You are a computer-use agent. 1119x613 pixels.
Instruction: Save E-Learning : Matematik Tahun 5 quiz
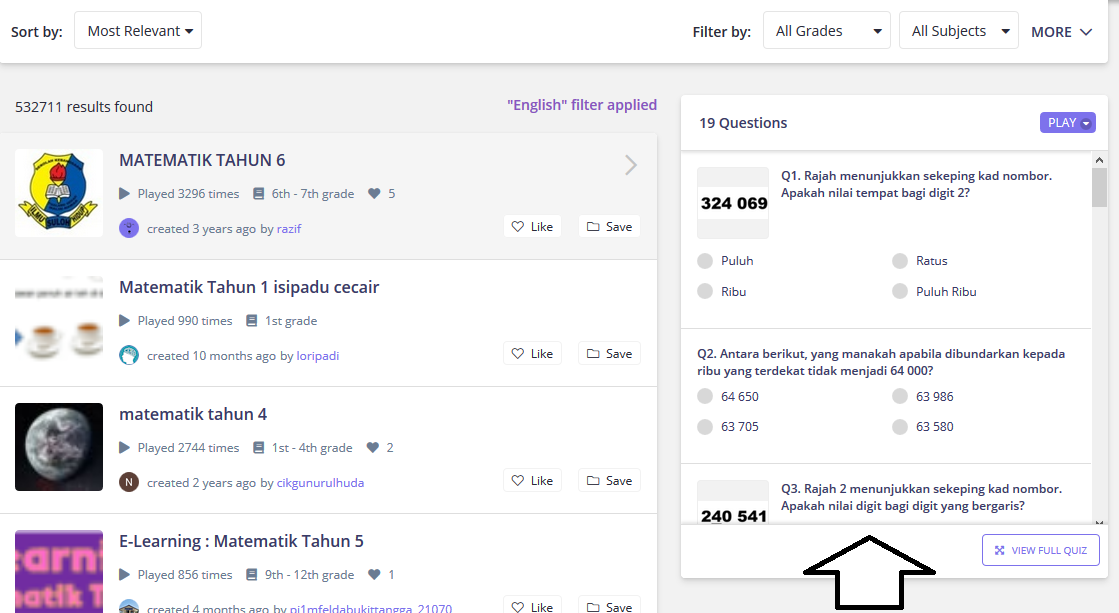[x=609, y=605]
